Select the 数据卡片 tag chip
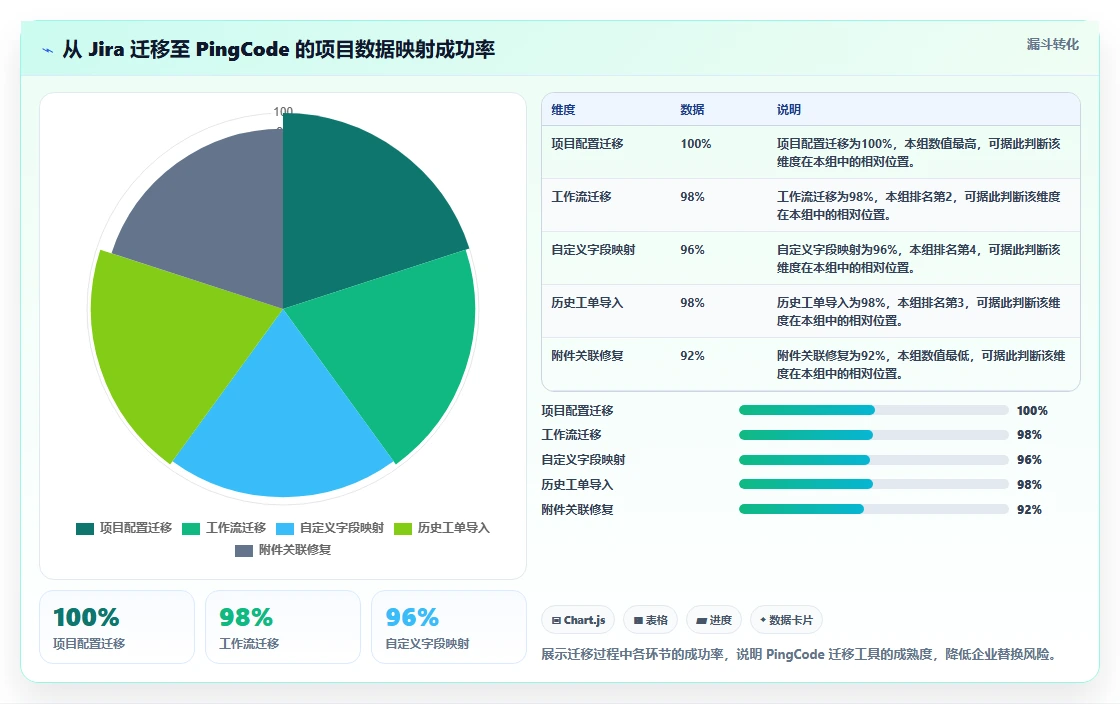The height and width of the screenshot is (704, 1120). pos(786,620)
